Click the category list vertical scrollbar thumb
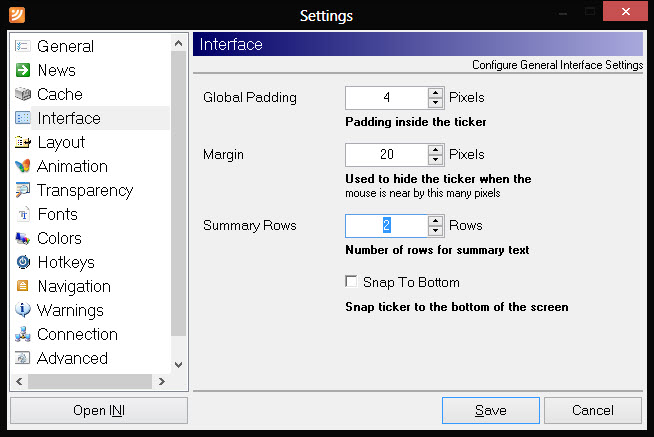This screenshot has height=437, width=654. tap(179, 193)
